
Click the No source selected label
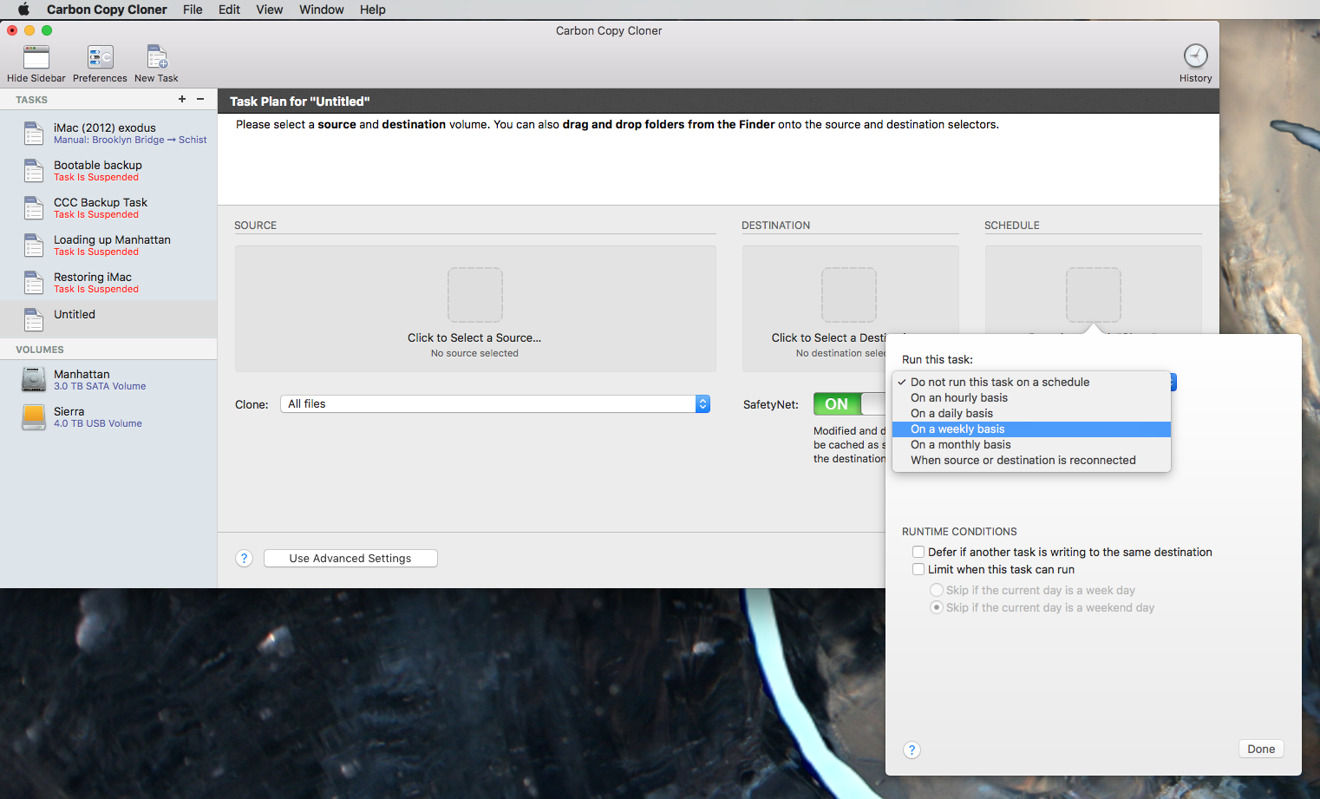474,353
